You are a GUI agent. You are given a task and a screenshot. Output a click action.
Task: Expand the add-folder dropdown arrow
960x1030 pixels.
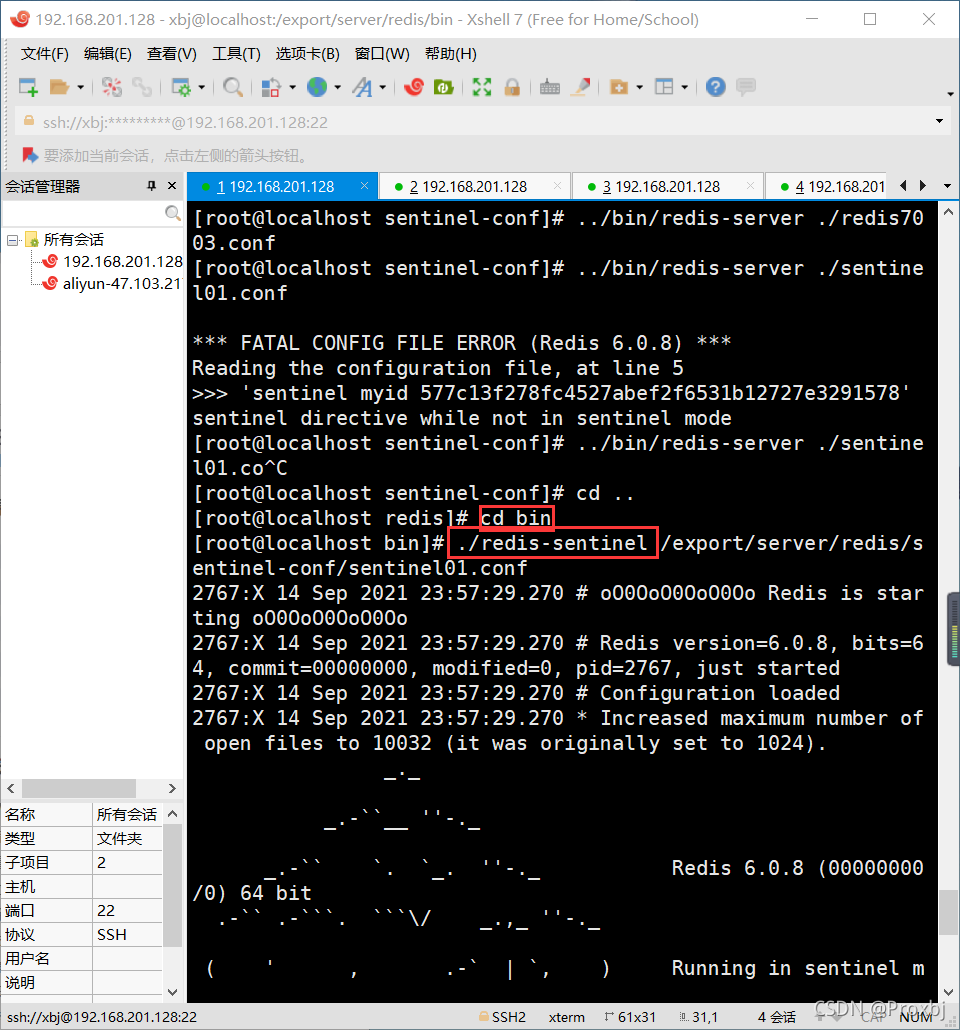[x=639, y=87]
